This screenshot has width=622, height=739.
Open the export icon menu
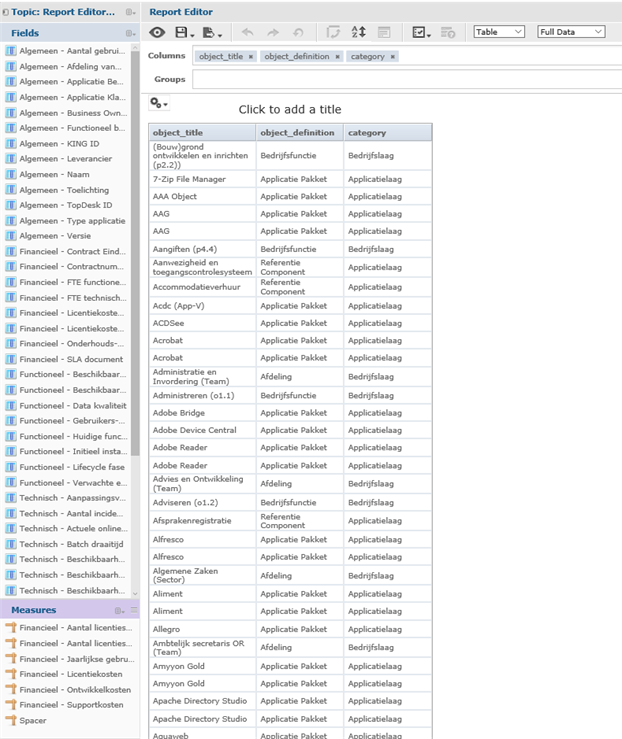212,33
